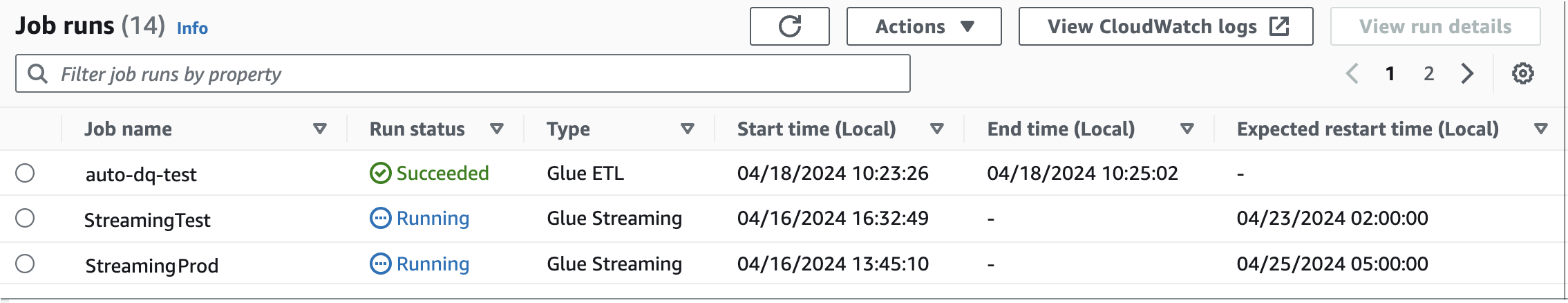Screen dimensions: 1568x303
Task: Go to next page arrow
Action: click(1467, 73)
